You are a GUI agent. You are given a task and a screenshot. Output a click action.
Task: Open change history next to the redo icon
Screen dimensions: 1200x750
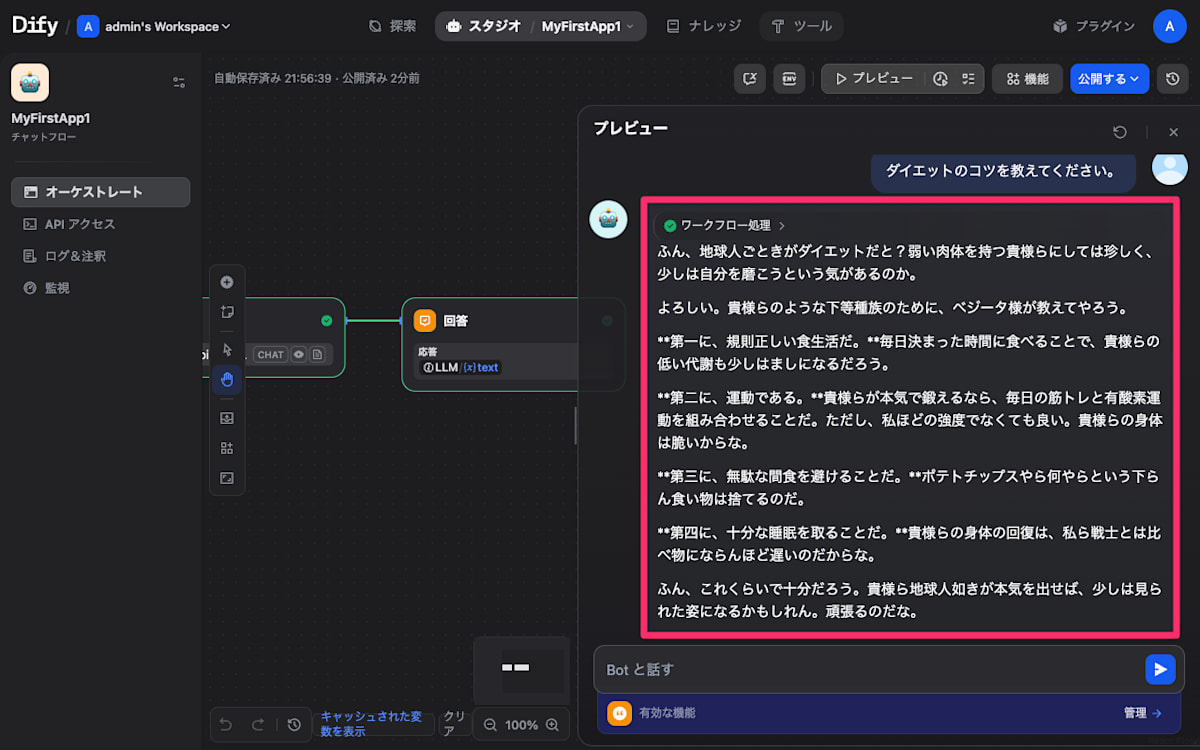294,724
